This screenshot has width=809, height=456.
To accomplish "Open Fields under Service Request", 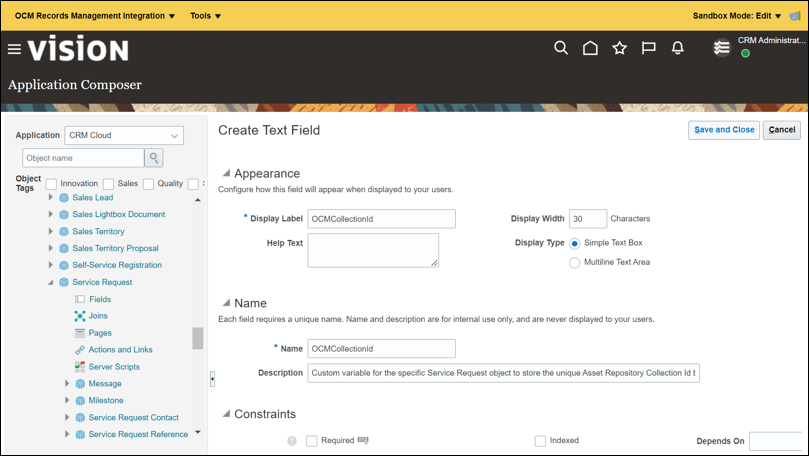I will pos(100,299).
